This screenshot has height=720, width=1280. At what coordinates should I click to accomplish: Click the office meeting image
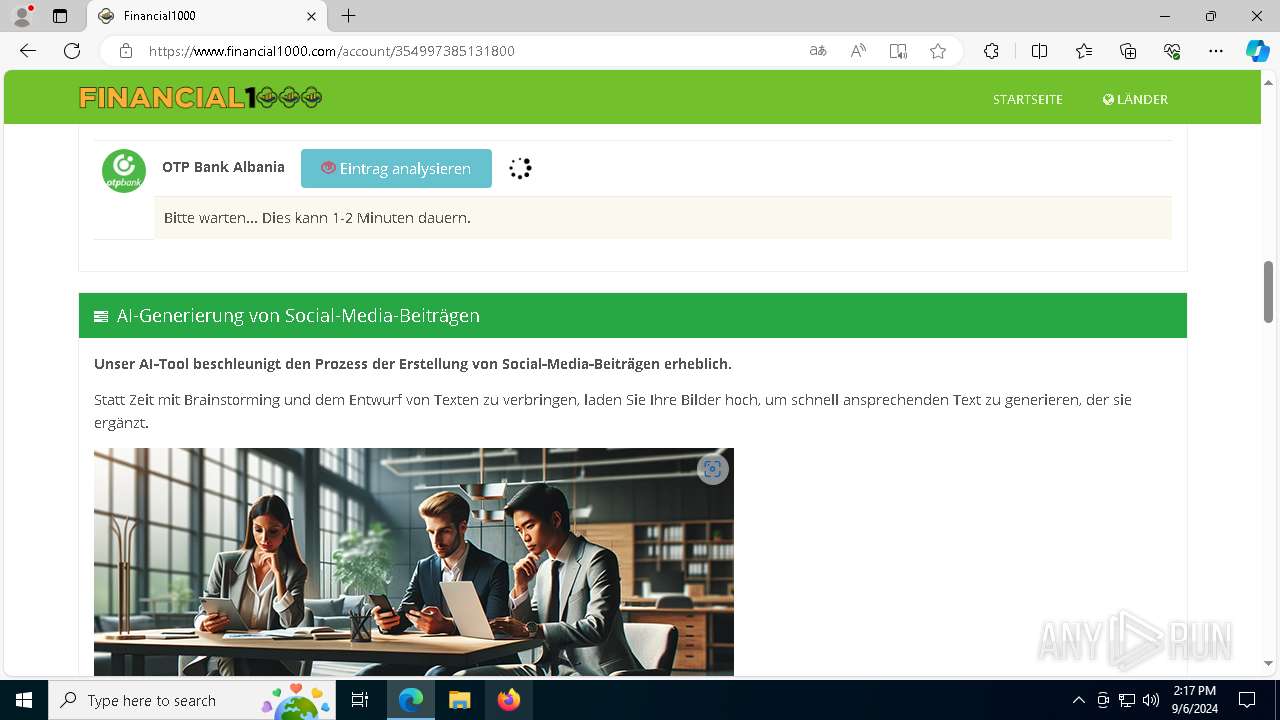click(x=414, y=562)
